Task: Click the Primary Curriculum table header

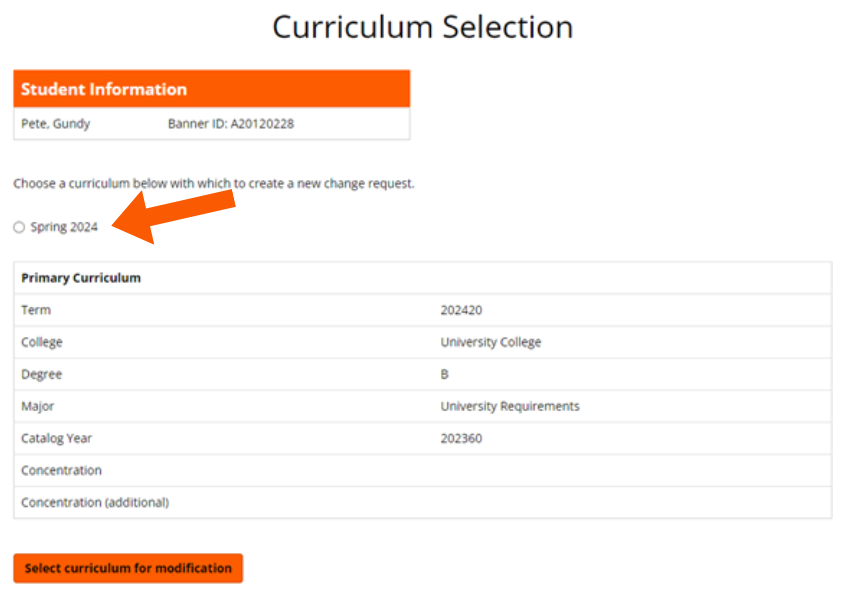Action: tap(81, 278)
